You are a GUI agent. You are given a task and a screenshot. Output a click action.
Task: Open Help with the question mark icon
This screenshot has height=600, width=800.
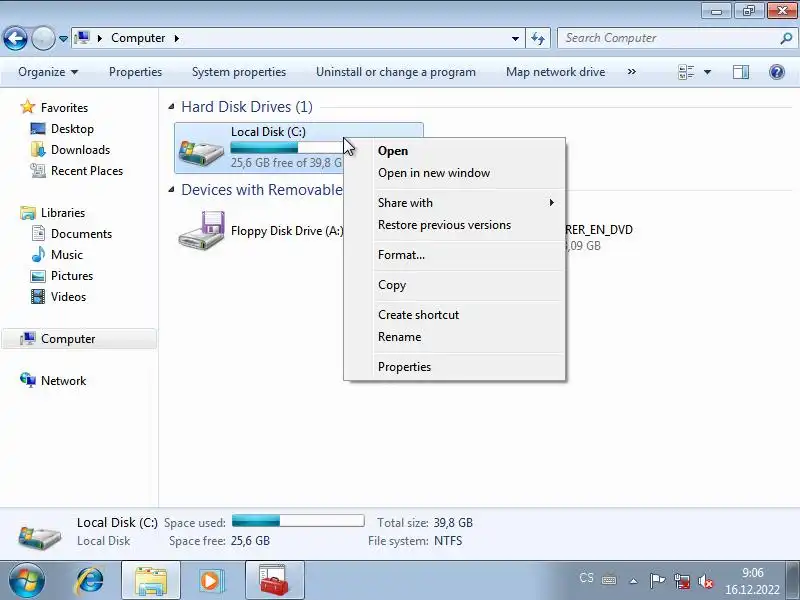tap(777, 72)
